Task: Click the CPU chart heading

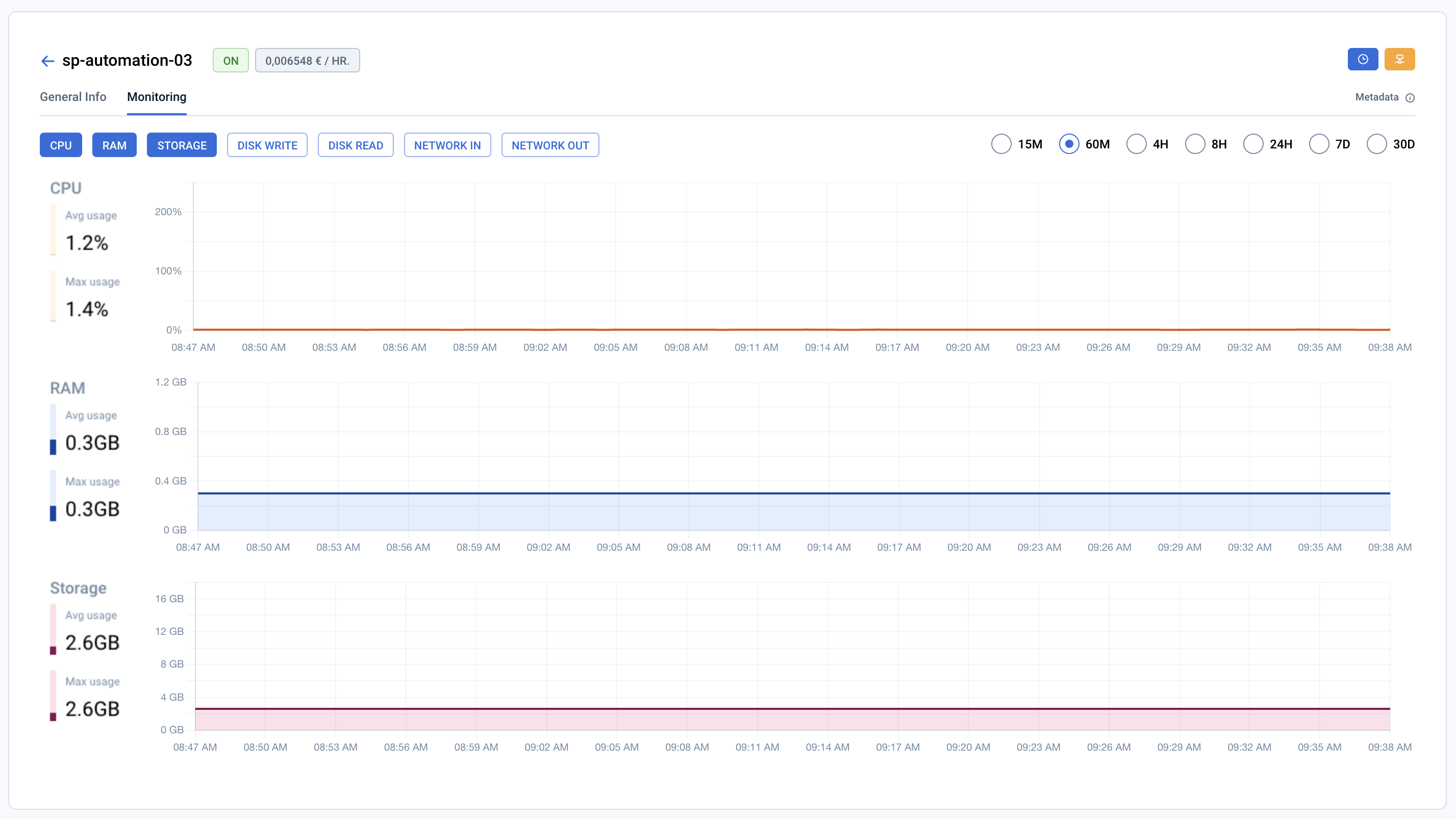Action: click(x=66, y=188)
